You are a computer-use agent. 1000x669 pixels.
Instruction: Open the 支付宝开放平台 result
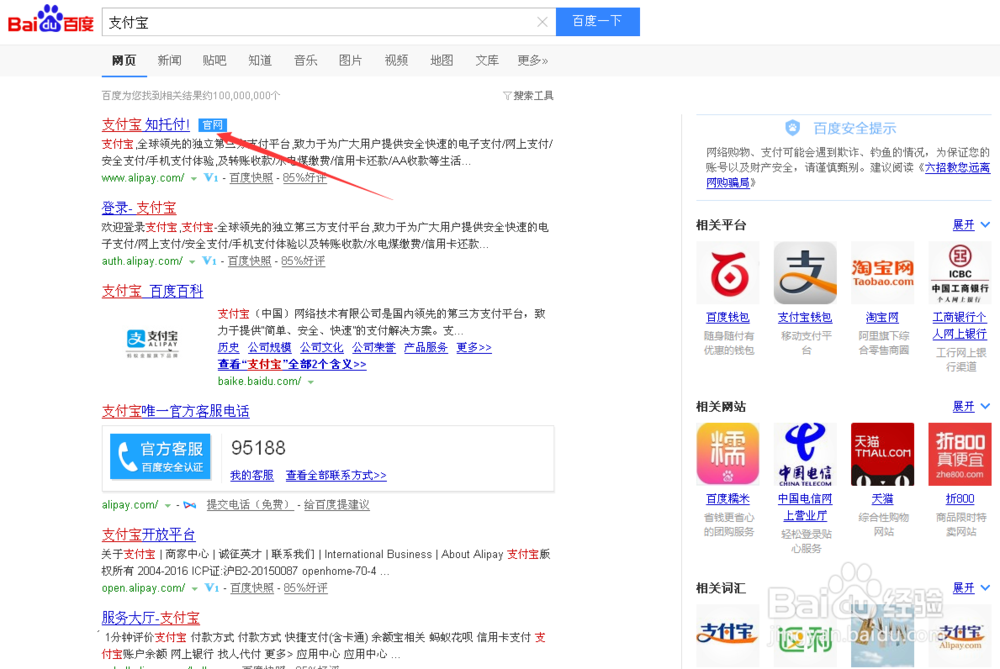click(x=149, y=534)
